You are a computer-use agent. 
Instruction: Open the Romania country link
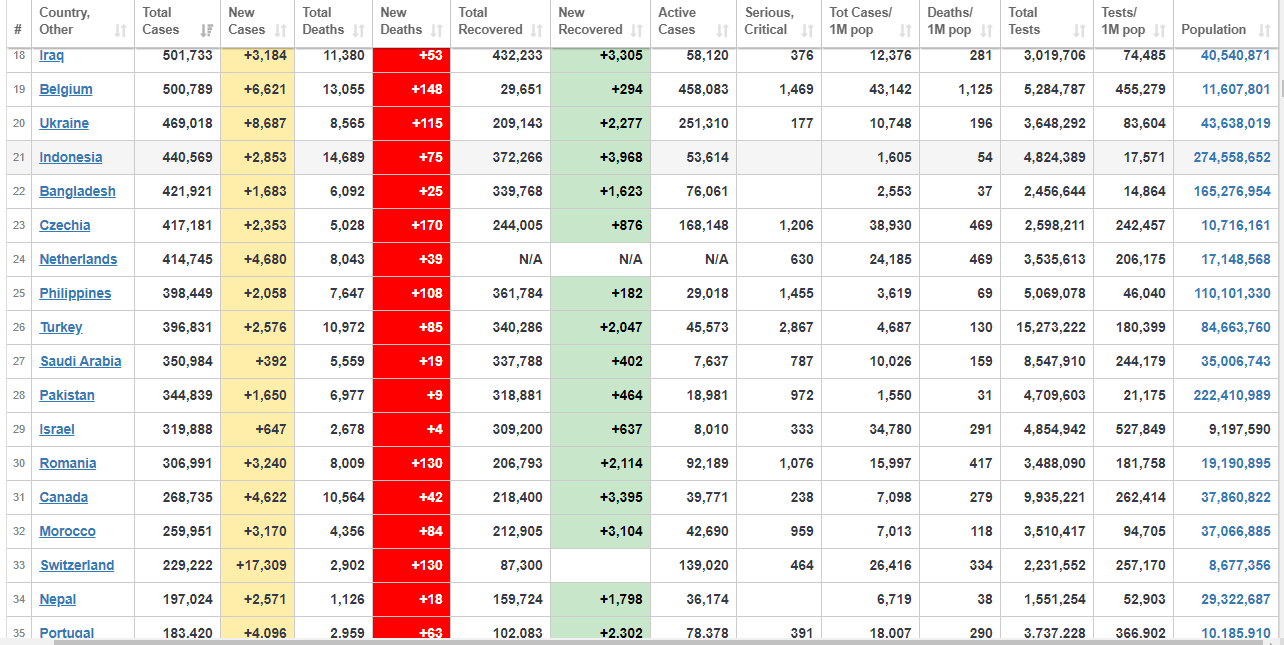[68, 463]
